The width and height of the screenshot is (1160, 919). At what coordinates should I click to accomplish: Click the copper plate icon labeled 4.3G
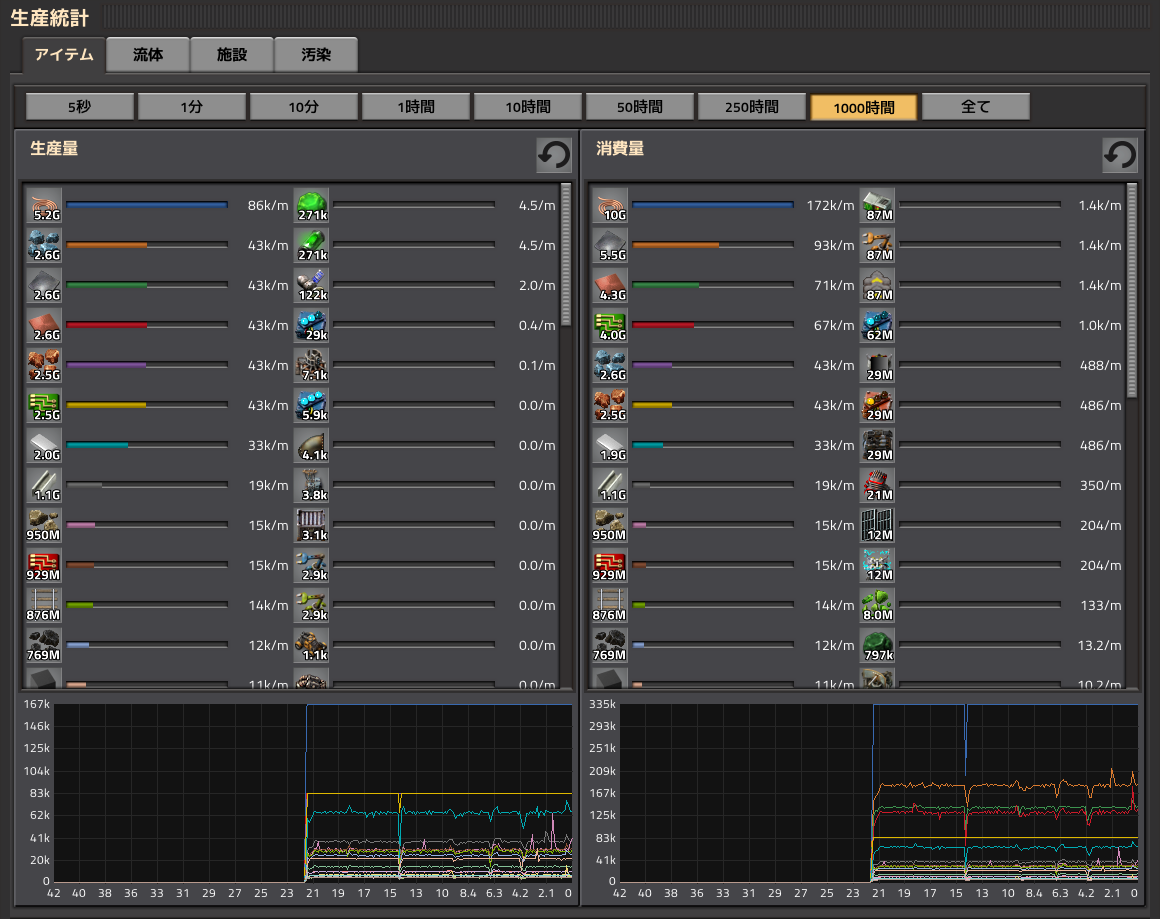(610, 285)
